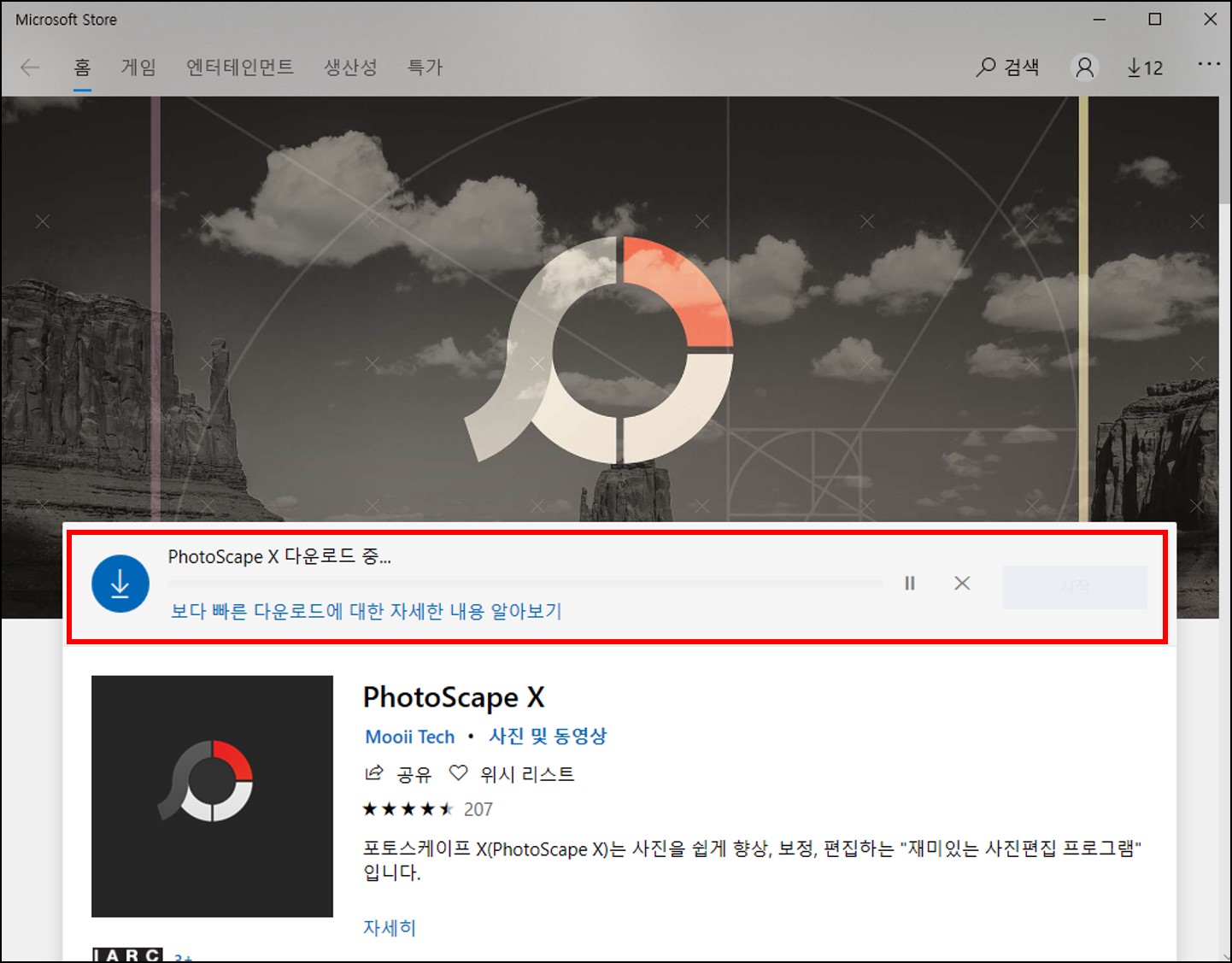This screenshot has width=1232, height=963.
Task: Share the app with 공유
Action: (x=398, y=774)
